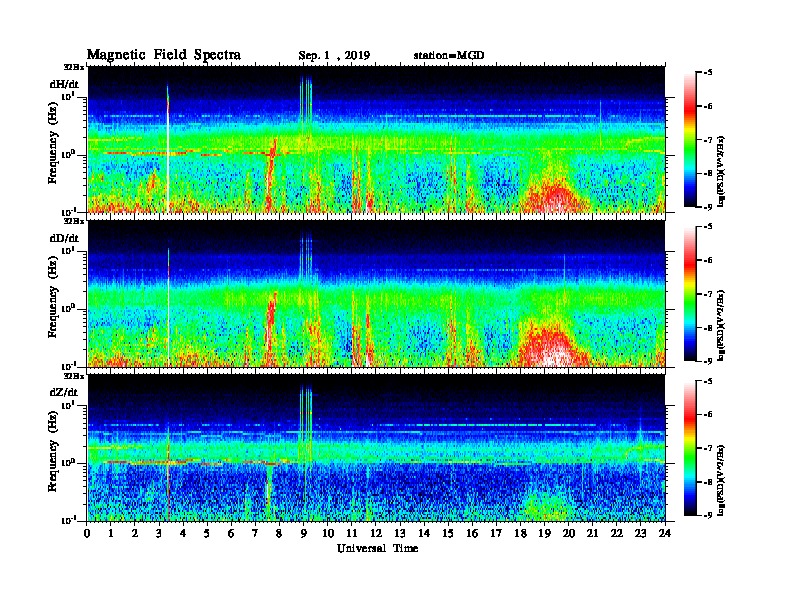Click hour tick label 4 on the time axis

(183, 533)
